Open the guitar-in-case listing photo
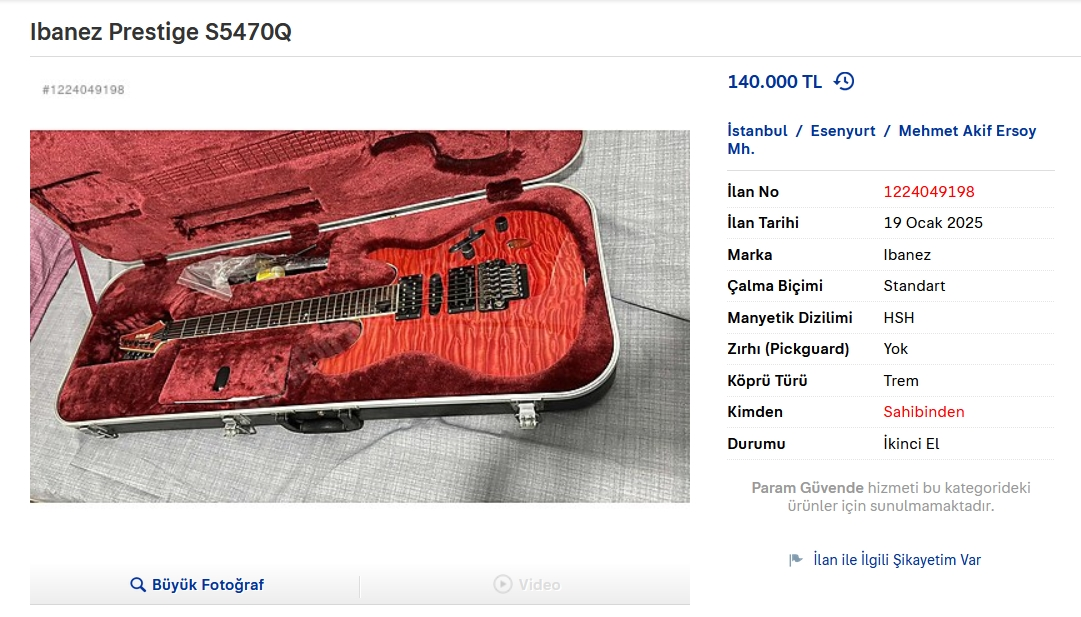1081x617 pixels. point(360,316)
